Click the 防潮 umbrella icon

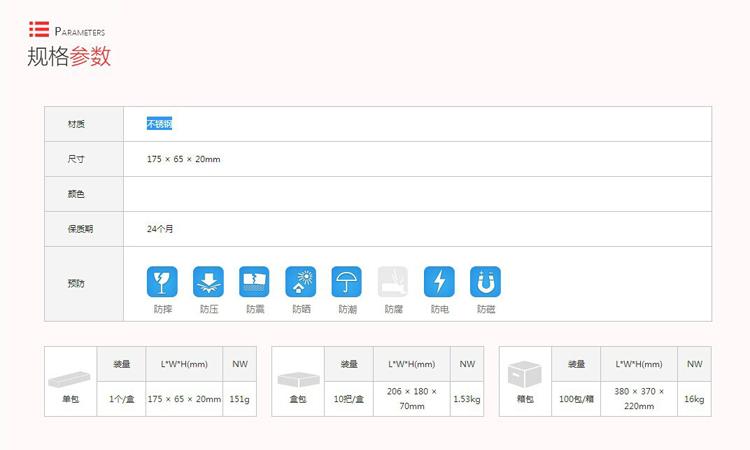click(x=346, y=281)
